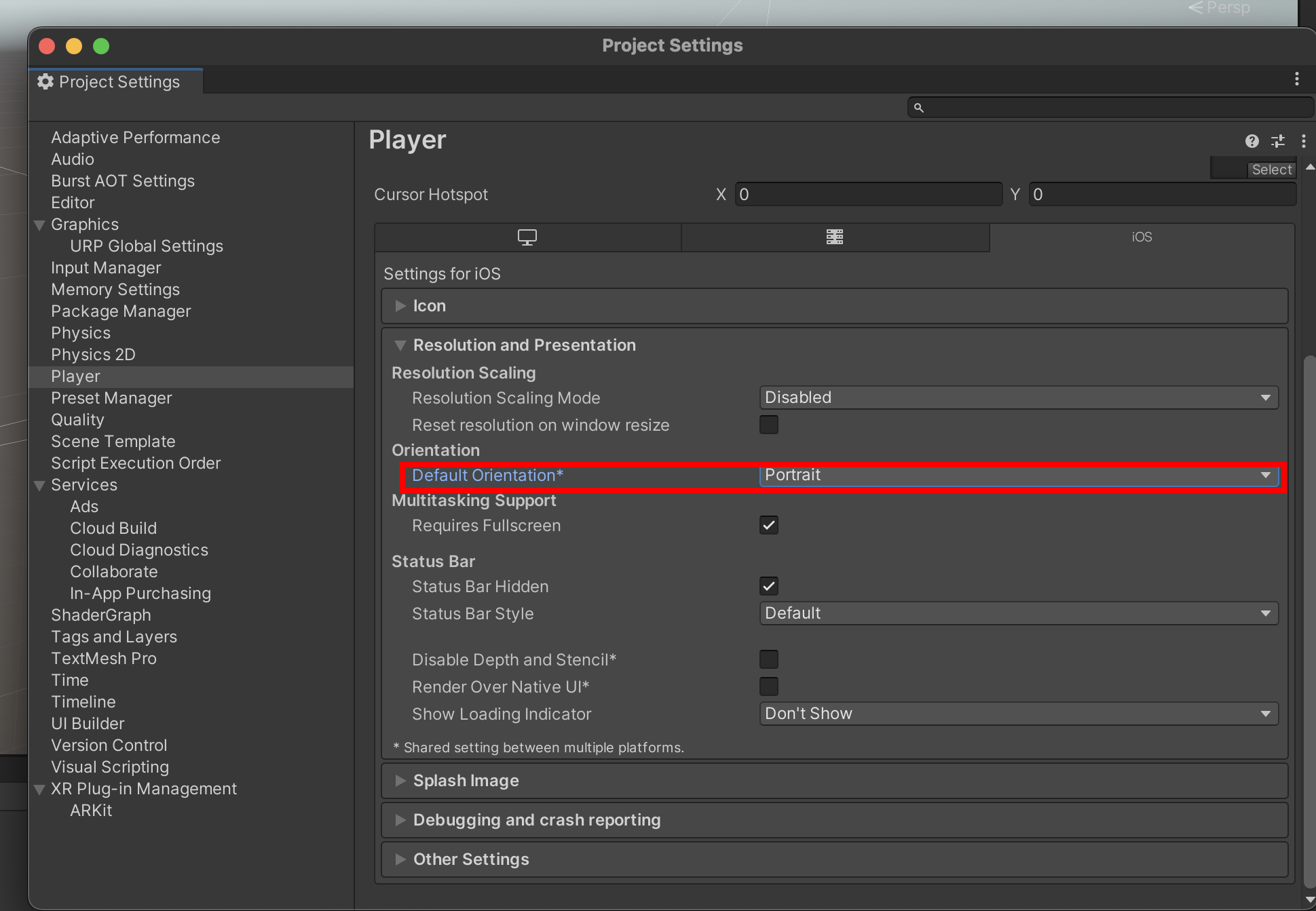Uncheck Status Bar Hidden
The height and width of the screenshot is (911, 1316).
768,586
